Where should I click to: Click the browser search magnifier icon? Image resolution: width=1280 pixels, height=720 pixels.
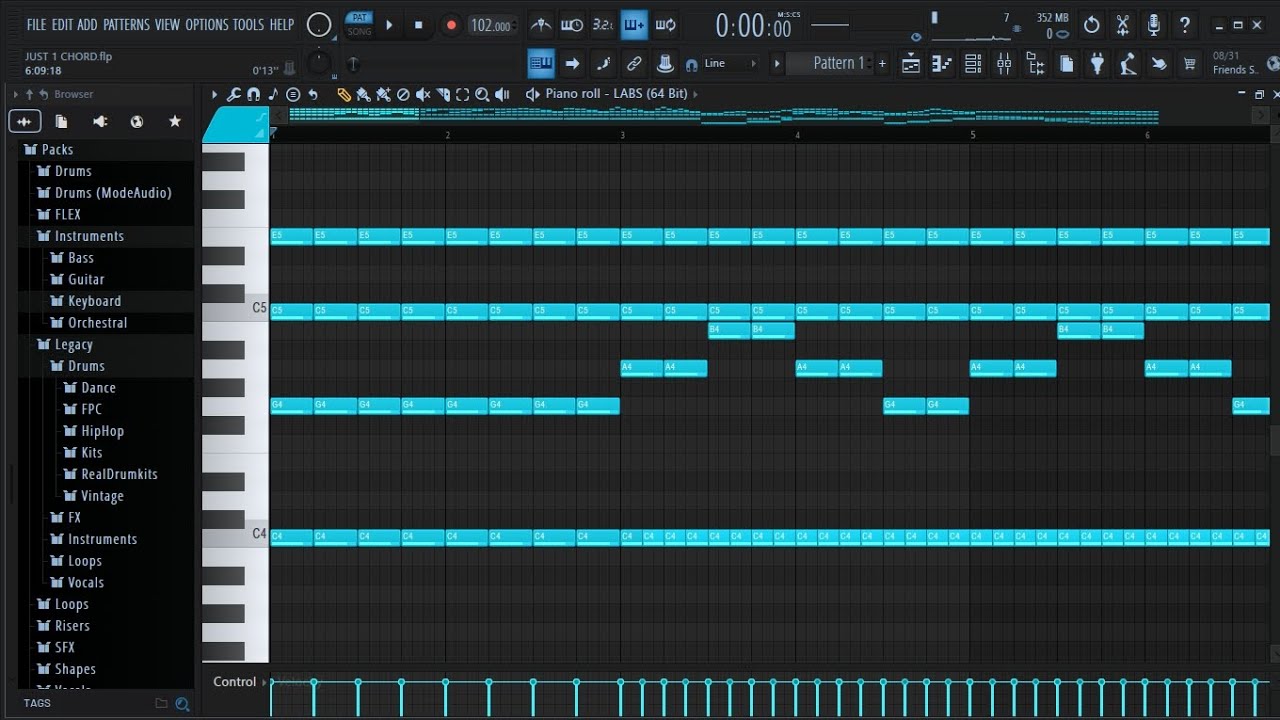click(x=182, y=704)
